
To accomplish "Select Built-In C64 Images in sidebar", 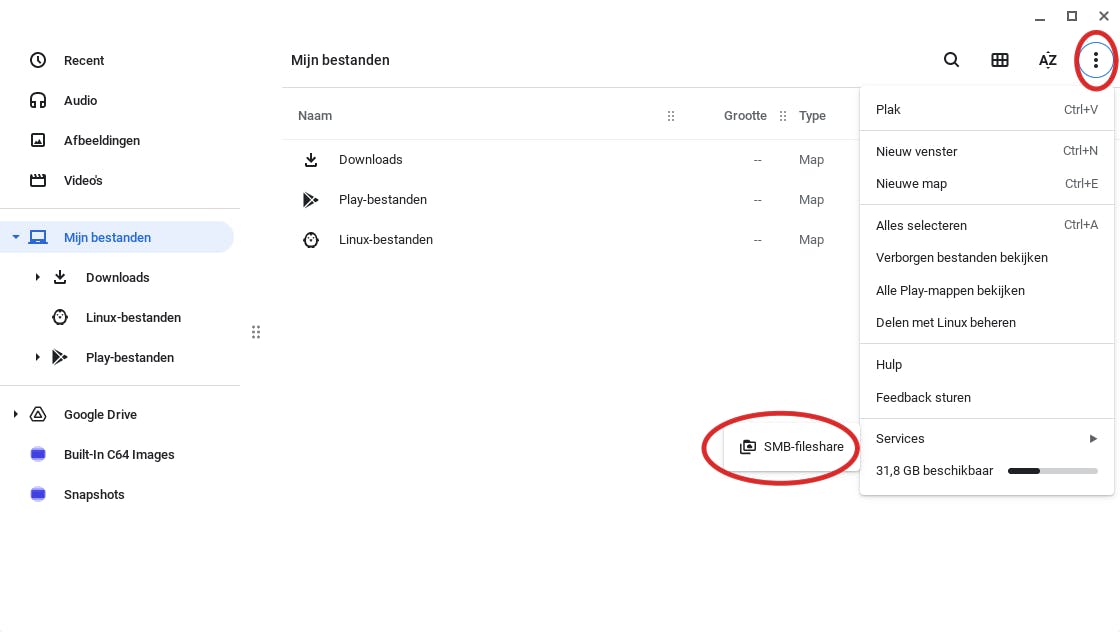I will pyautogui.click(x=118, y=454).
